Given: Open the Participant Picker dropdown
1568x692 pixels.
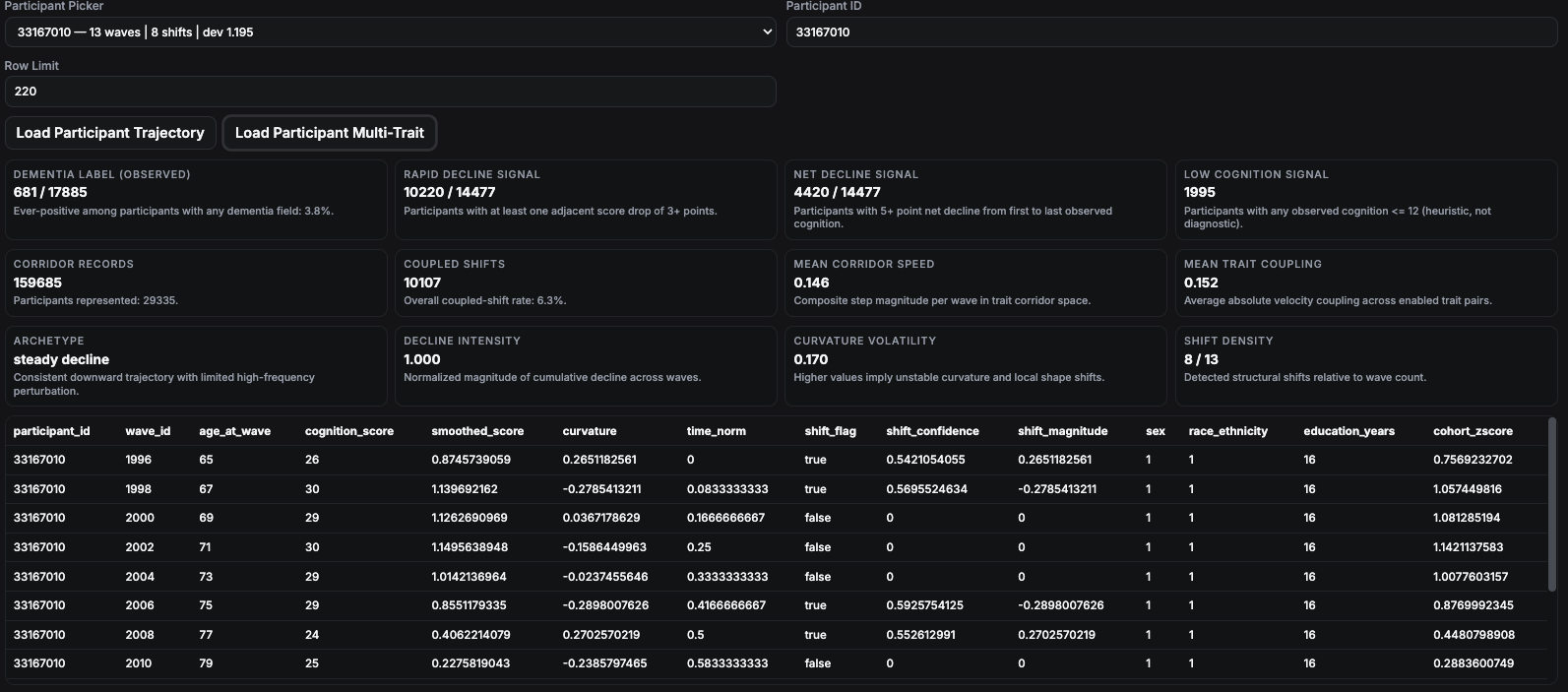Looking at the screenshot, I should click(x=390, y=32).
